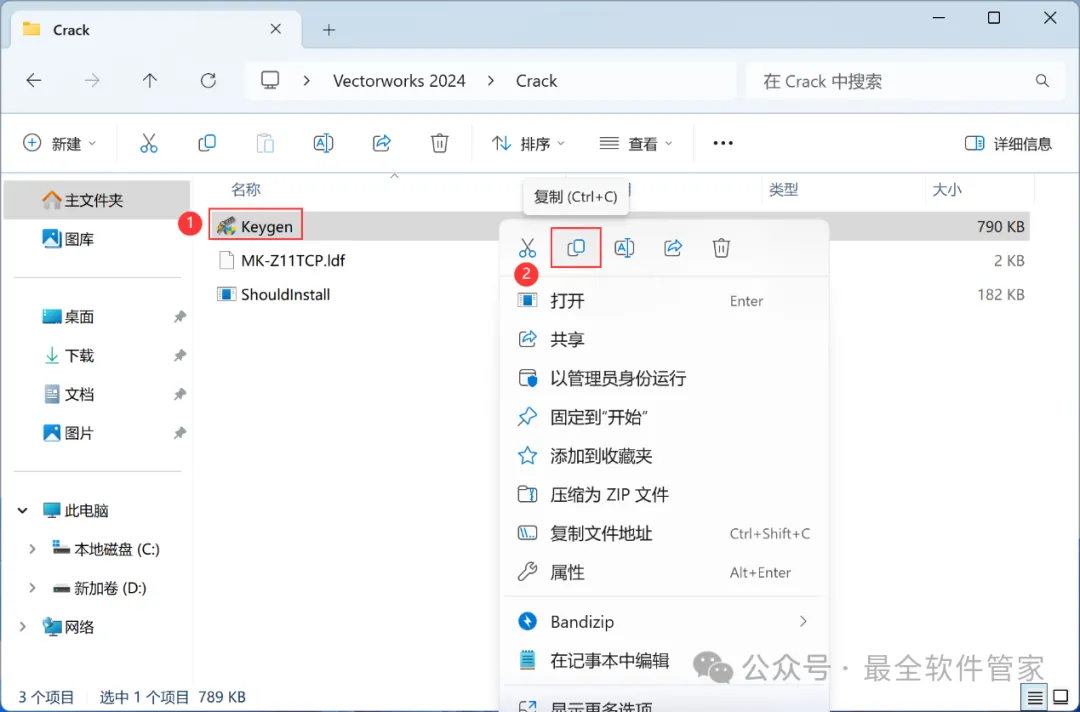1080x712 pixels.
Task: Choose 添加到收藏夹 in the context menu
Action: point(665,456)
